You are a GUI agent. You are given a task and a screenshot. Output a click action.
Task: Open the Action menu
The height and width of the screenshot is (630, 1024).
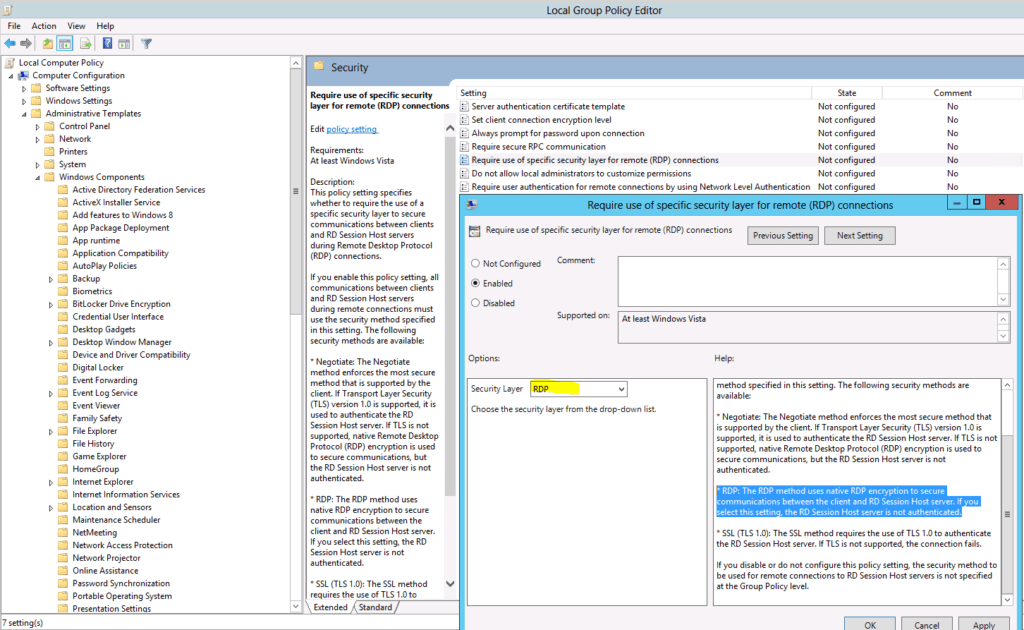click(43, 25)
